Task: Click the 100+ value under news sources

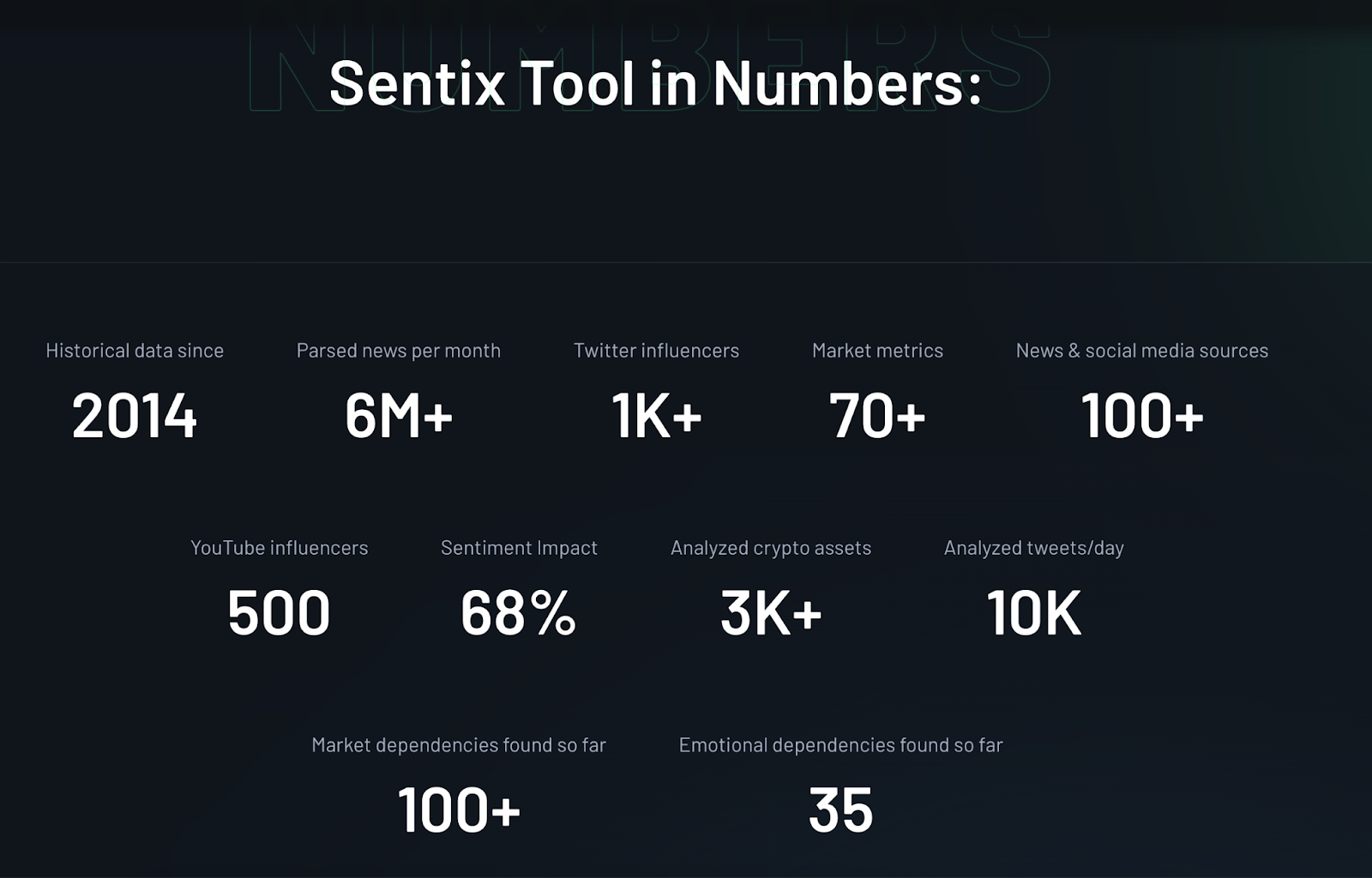Action: click(1142, 416)
